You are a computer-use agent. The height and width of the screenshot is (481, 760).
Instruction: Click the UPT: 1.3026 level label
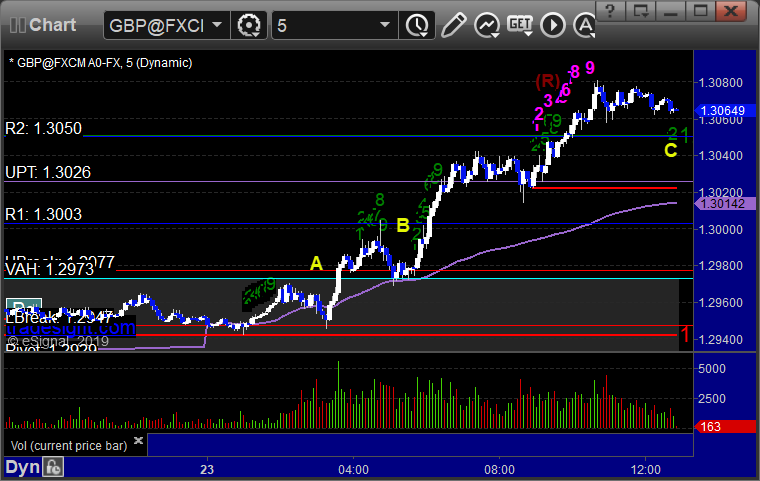click(x=48, y=173)
